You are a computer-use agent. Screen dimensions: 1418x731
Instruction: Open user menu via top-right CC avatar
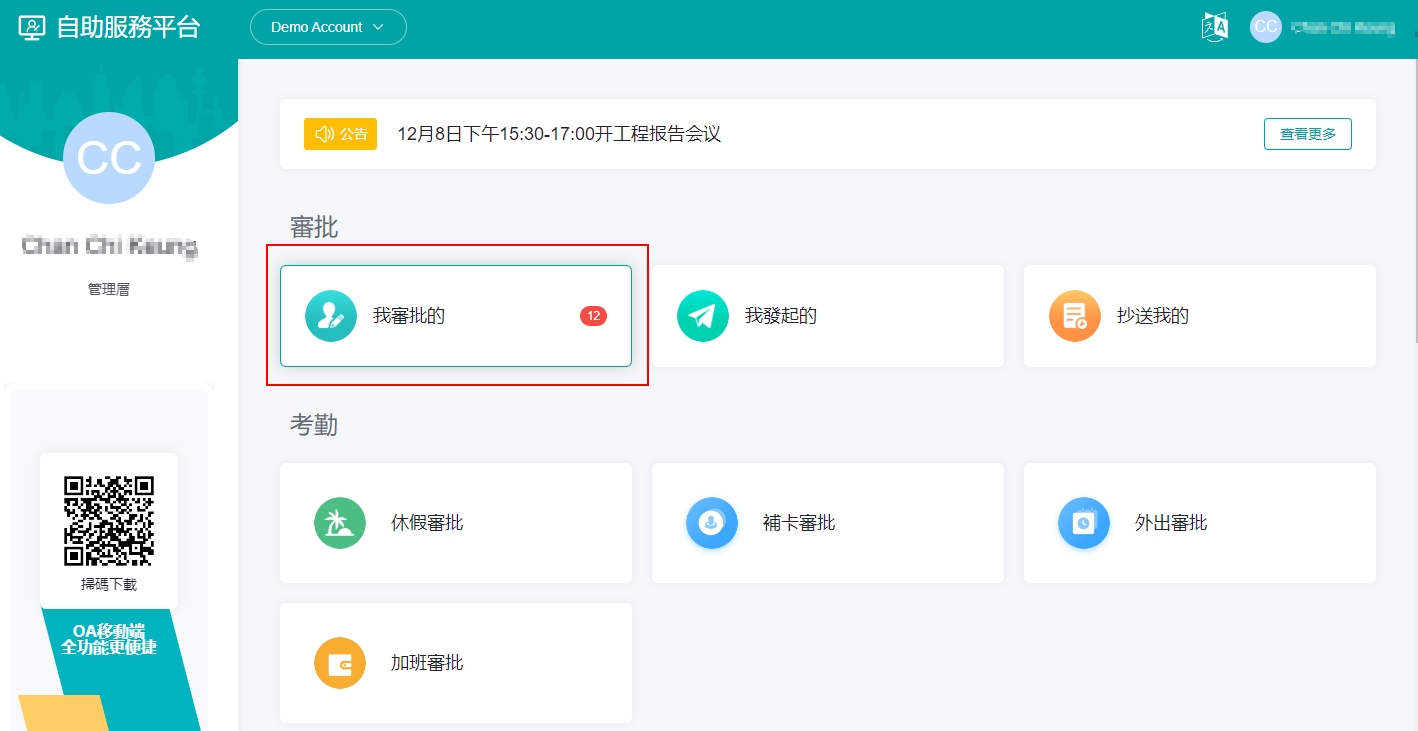1265,27
